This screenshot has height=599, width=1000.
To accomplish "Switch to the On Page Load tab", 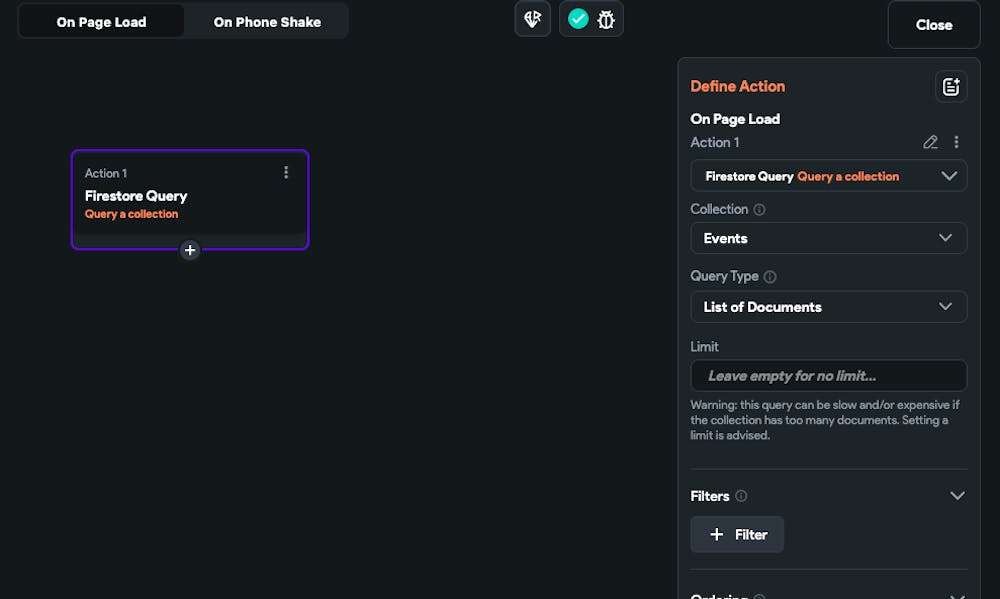I will click(101, 22).
